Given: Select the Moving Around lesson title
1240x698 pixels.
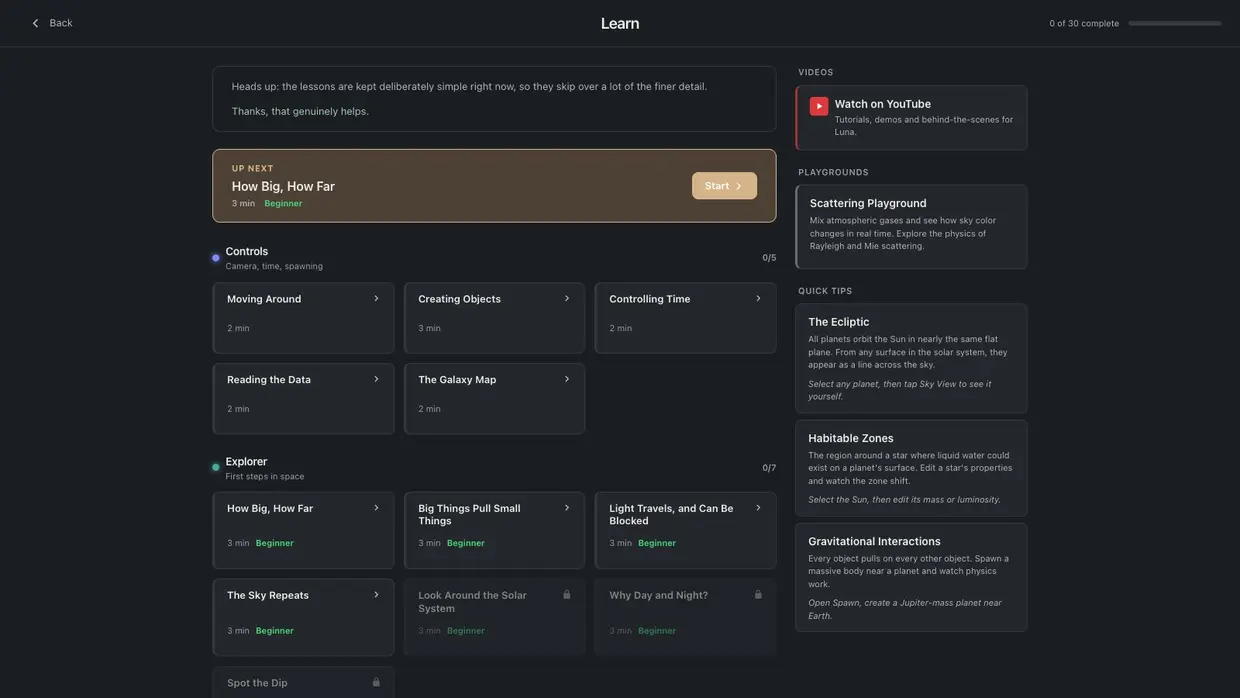Looking at the screenshot, I should (x=264, y=299).
